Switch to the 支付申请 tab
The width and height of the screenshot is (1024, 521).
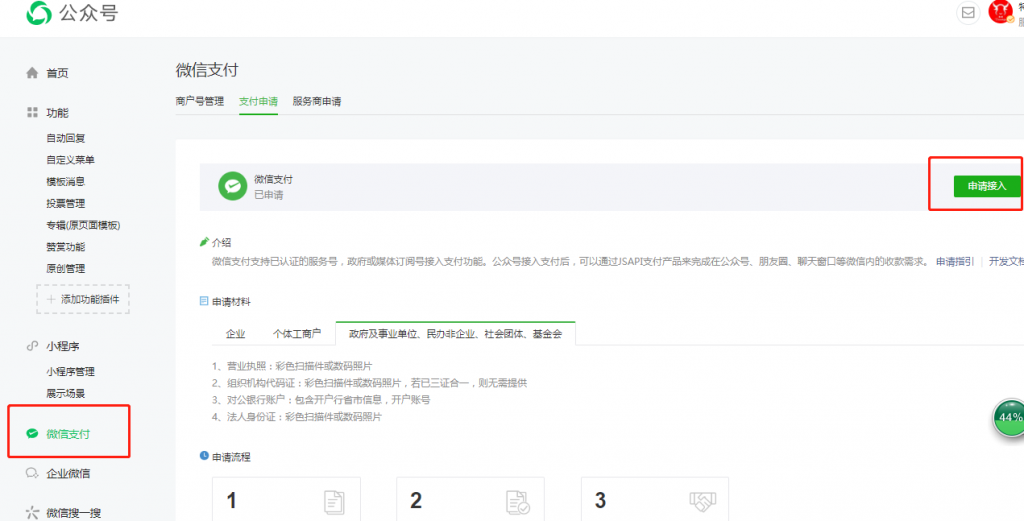258,101
